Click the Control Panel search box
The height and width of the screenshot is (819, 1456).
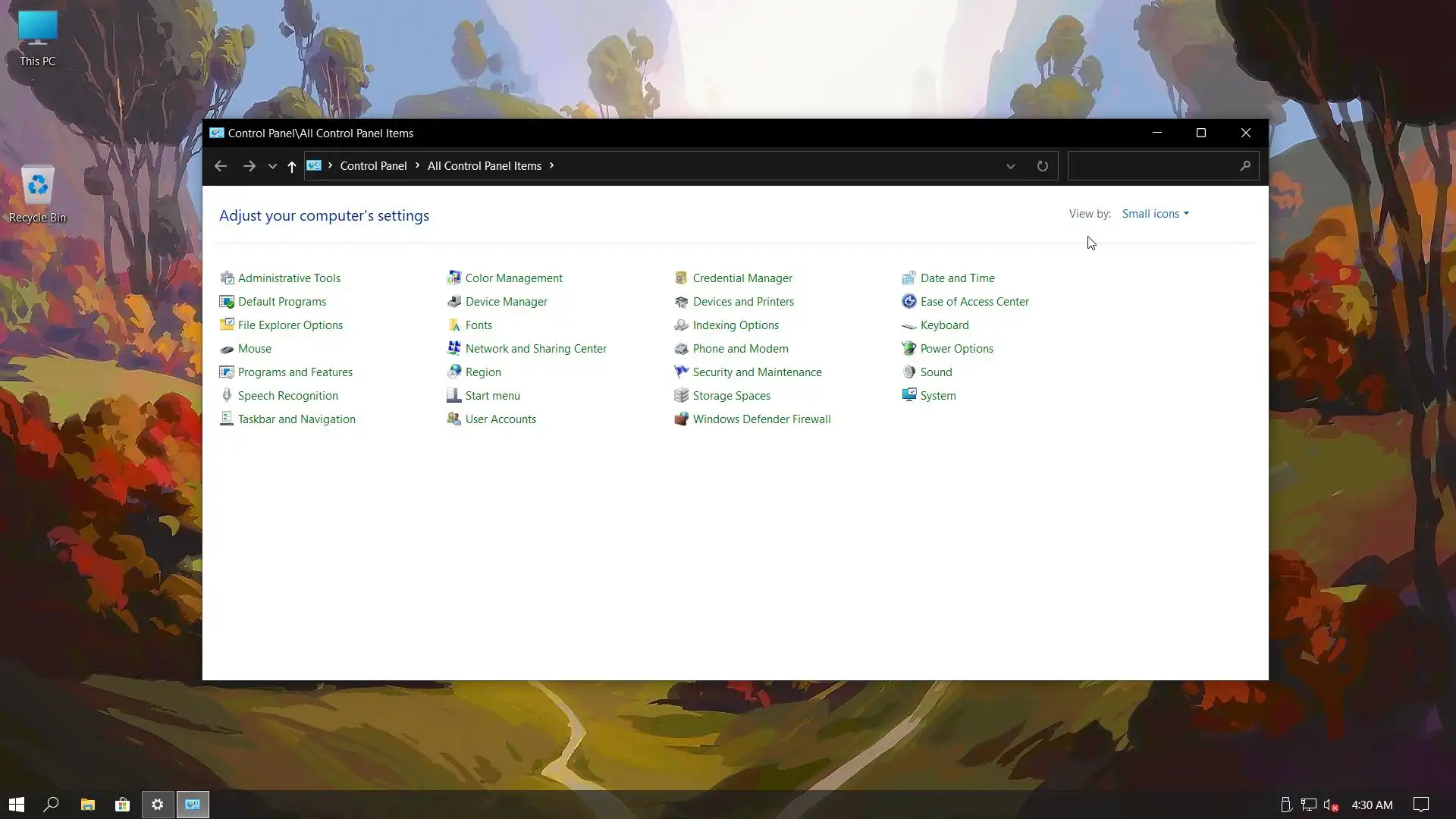click(x=1153, y=165)
